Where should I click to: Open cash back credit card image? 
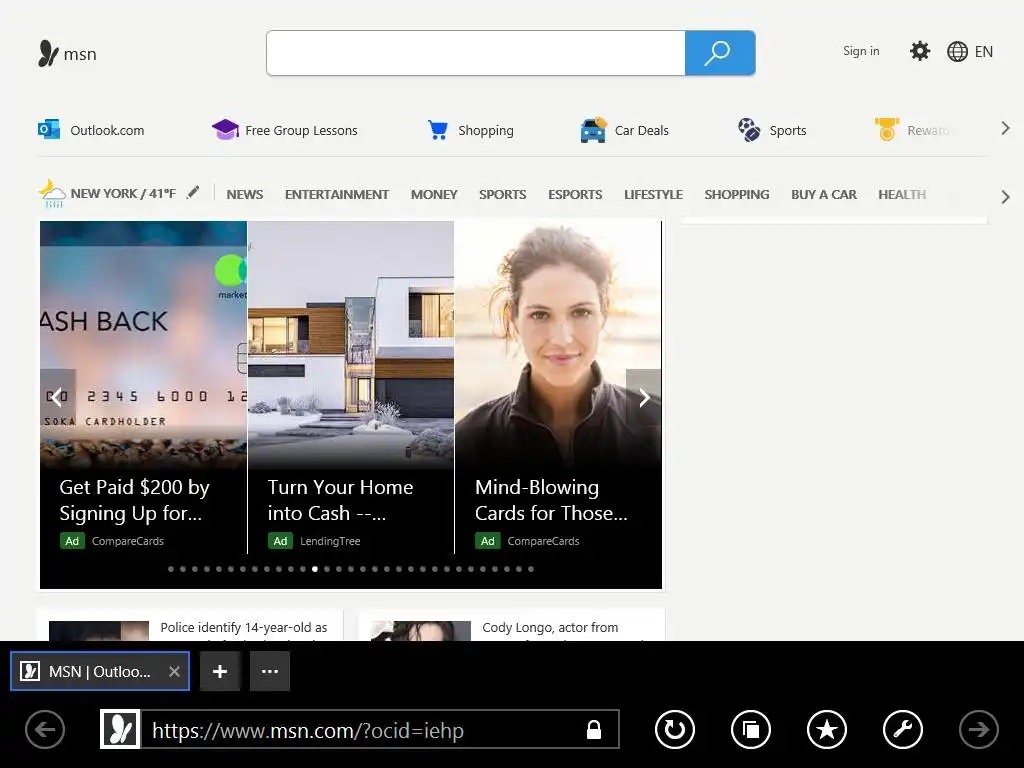[144, 344]
